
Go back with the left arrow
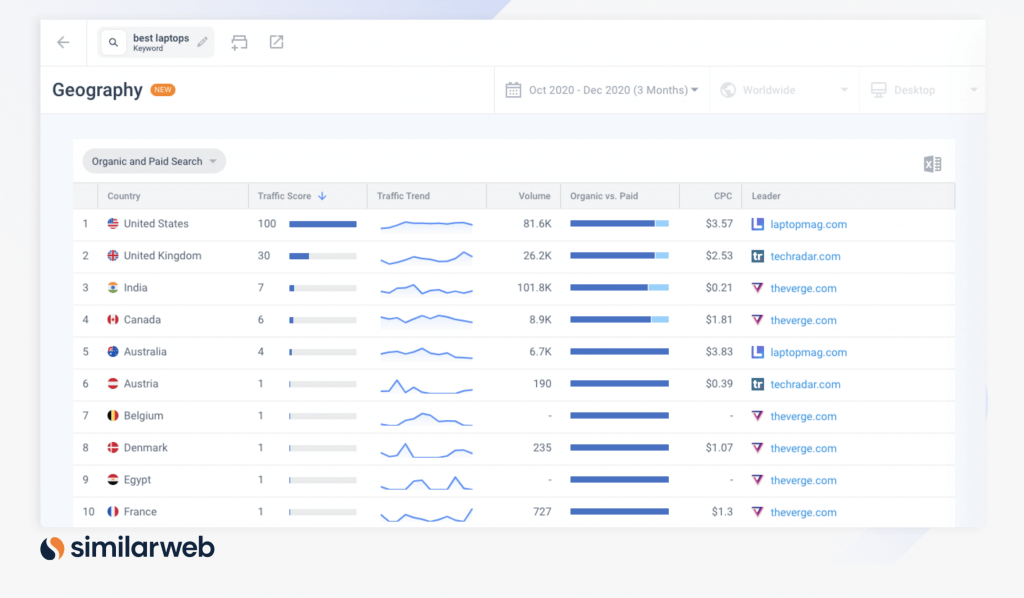[63, 42]
